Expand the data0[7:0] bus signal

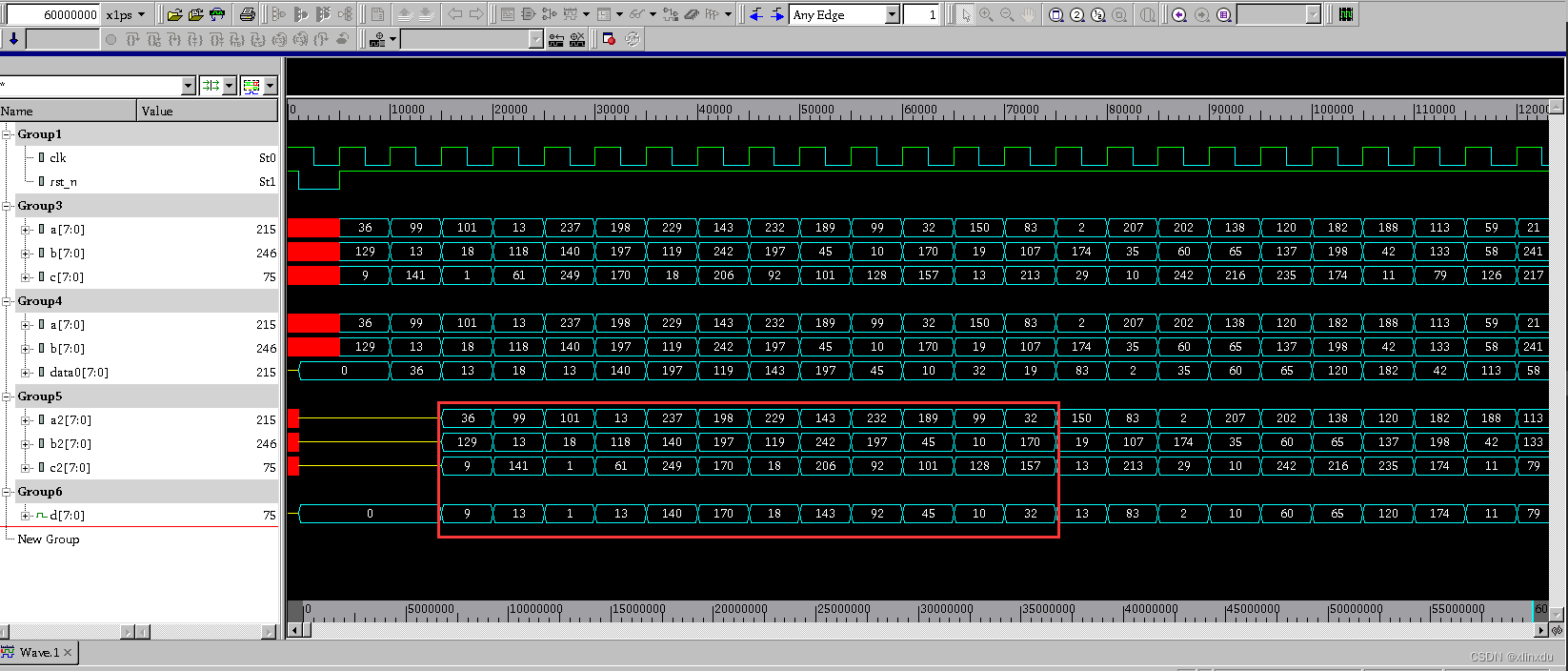(26, 373)
